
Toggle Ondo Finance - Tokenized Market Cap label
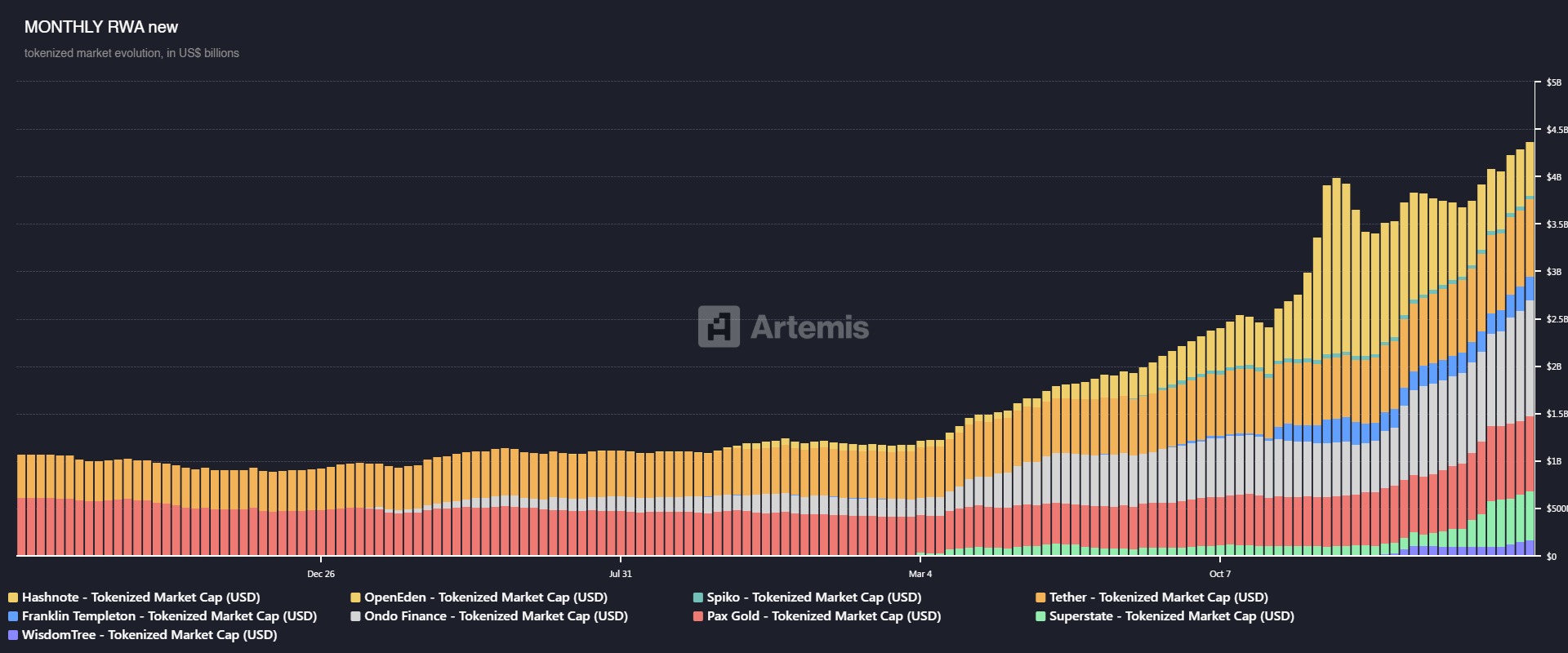coord(496,616)
